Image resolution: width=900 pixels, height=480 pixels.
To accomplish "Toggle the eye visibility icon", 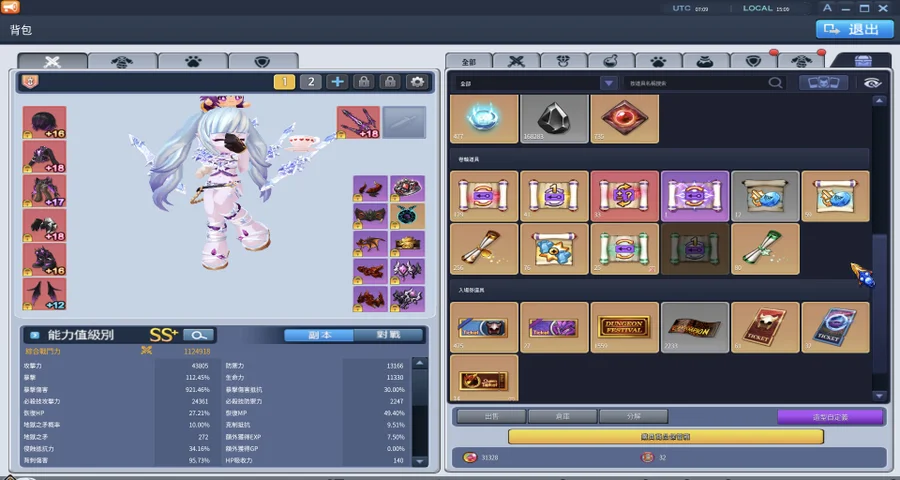I will pyautogui.click(x=872, y=83).
